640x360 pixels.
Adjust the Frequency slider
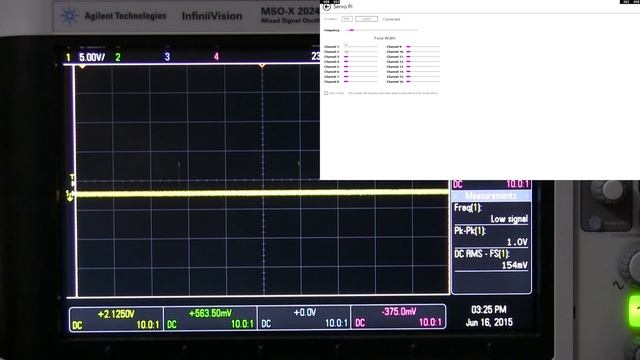[382, 30]
